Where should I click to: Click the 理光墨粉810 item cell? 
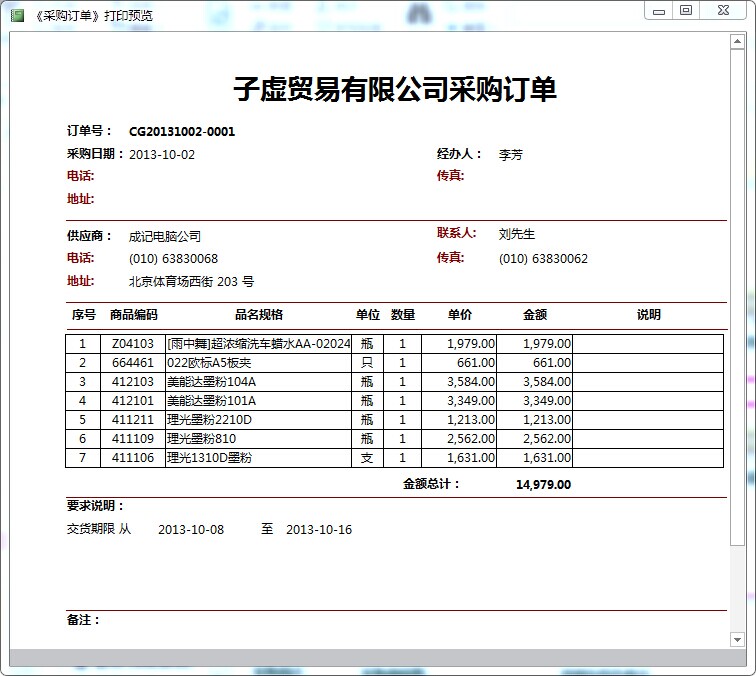(x=201, y=439)
